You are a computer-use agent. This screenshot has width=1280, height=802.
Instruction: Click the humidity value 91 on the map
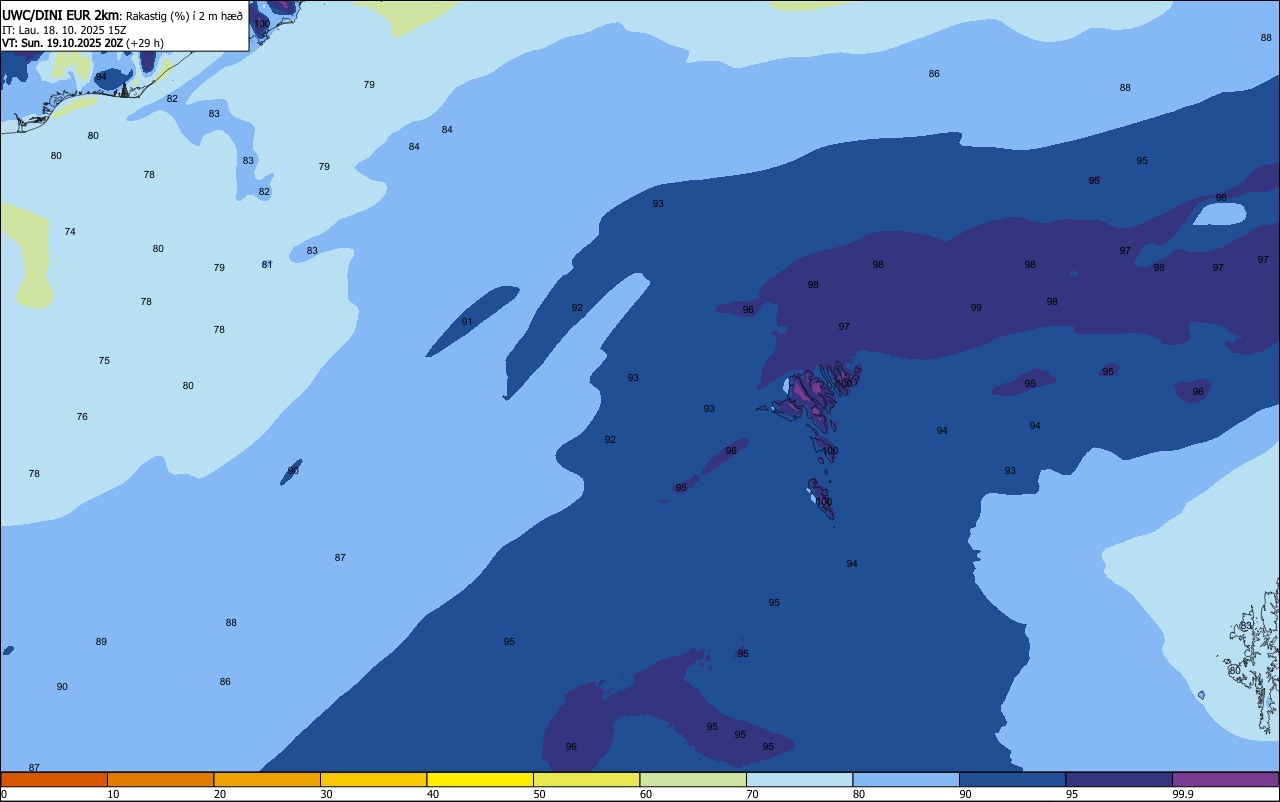[x=467, y=322]
